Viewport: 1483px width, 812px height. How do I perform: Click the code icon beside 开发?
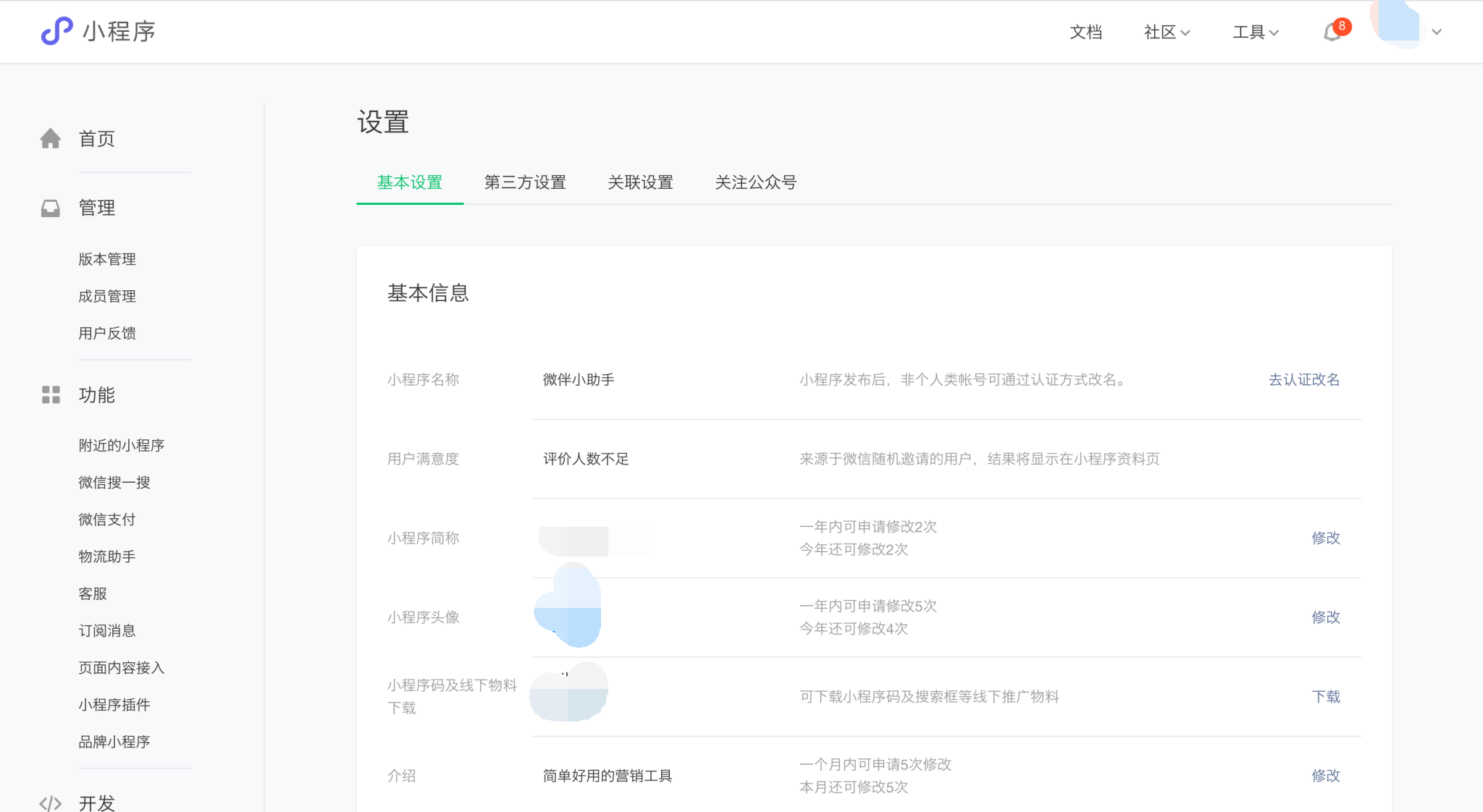coord(50,803)
